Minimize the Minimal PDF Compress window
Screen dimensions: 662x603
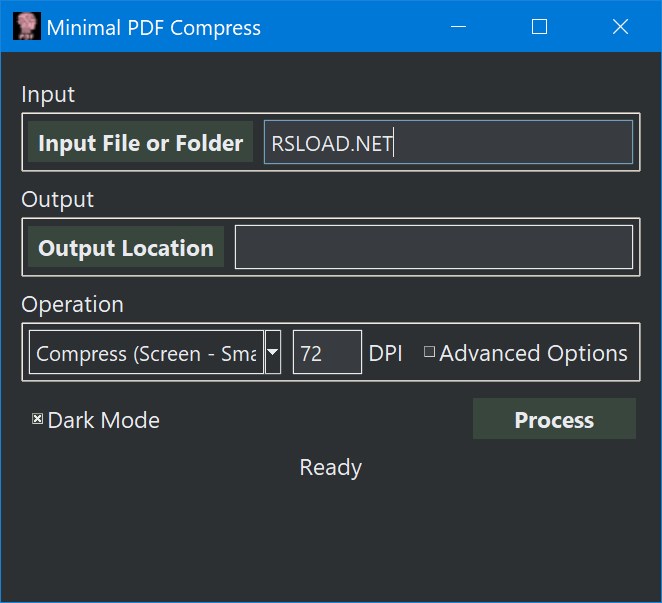tap(459, 27)
